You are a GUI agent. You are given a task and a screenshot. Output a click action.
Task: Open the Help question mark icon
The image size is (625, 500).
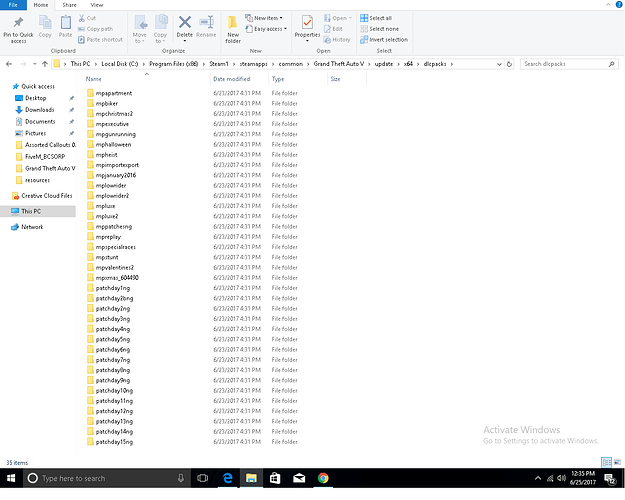(619, 5)
